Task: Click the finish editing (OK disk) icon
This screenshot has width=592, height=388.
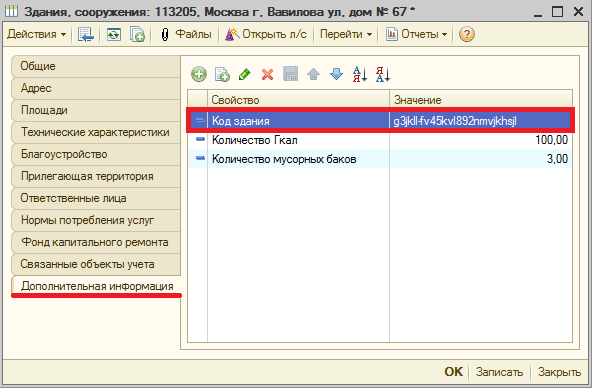Action: click(x=290, y=74)
